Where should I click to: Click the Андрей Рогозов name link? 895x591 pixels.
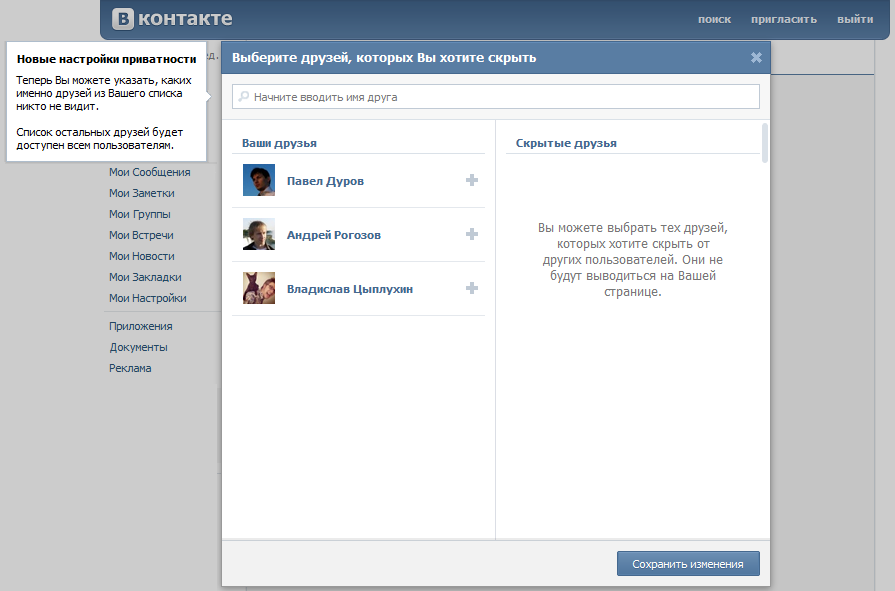[x=334, y=235]
